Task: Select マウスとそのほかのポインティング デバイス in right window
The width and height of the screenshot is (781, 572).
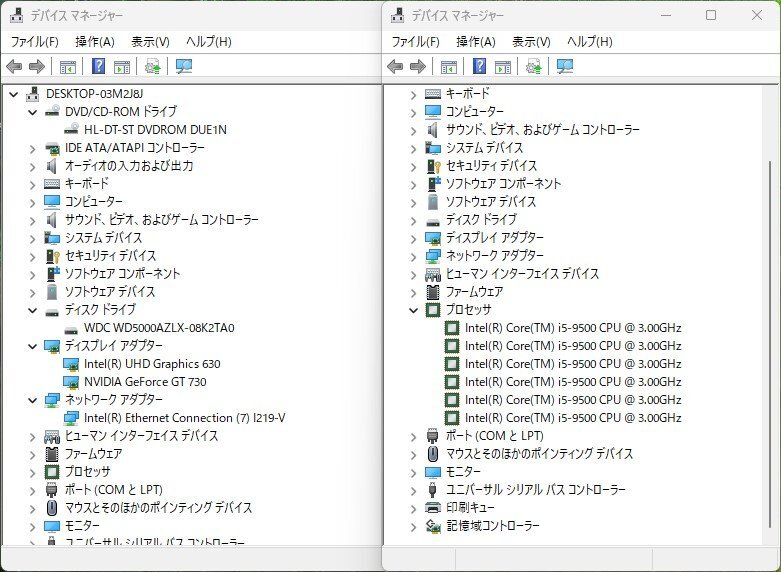Action: 539,453
